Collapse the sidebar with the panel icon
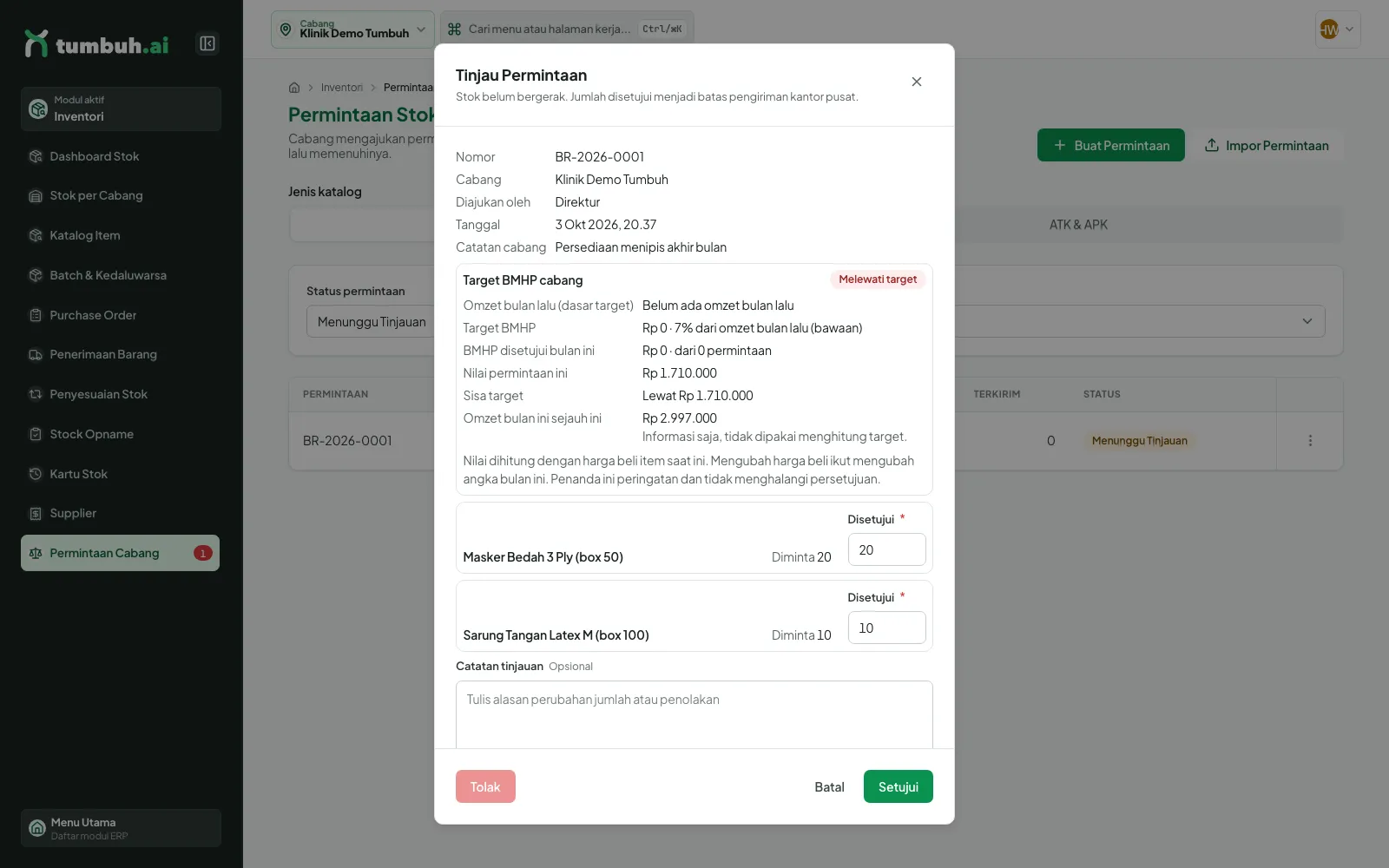 pyautogui.click(x=207, y=43)
